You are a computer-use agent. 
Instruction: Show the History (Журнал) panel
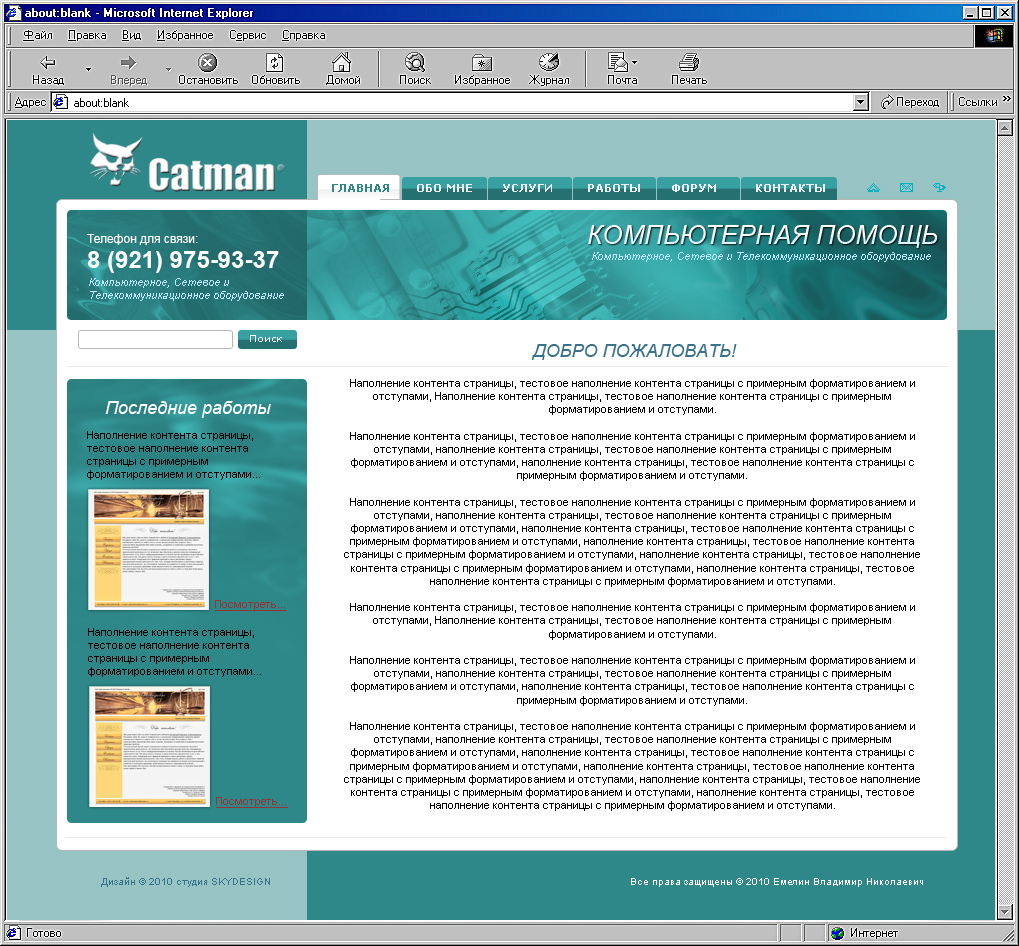point(548,69)
